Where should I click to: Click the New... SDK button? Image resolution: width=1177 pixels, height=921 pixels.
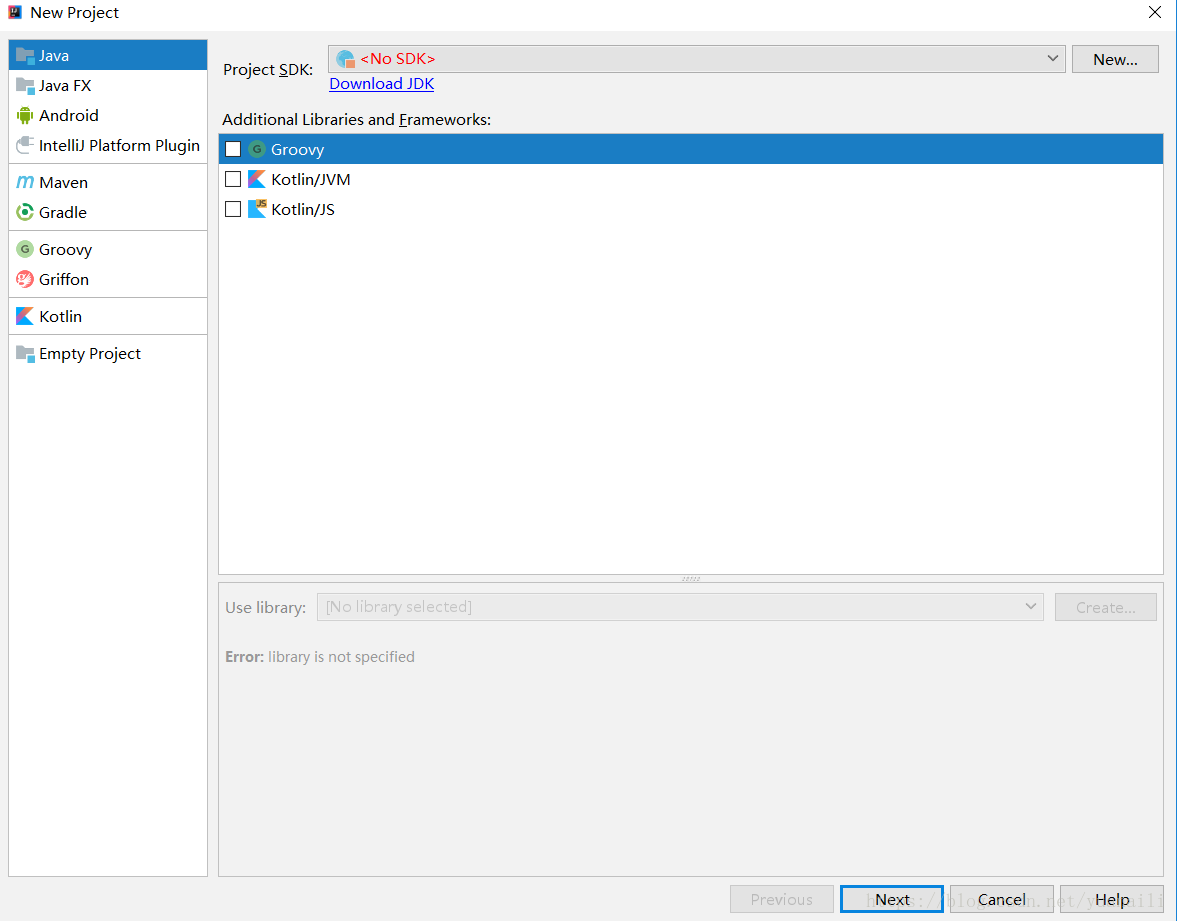1115,59
